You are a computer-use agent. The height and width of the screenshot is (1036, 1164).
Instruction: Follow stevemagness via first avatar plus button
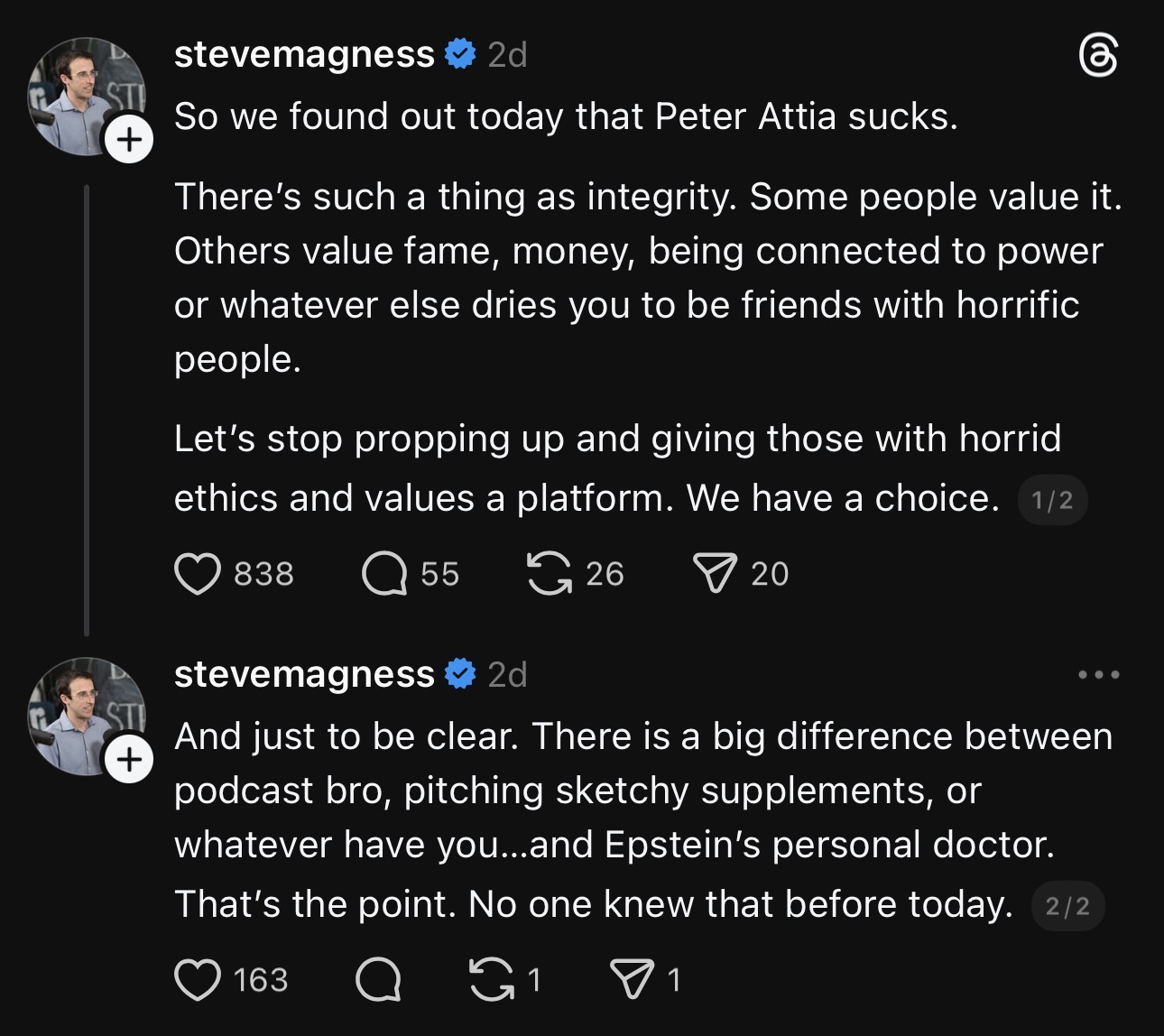click(129, 140)
